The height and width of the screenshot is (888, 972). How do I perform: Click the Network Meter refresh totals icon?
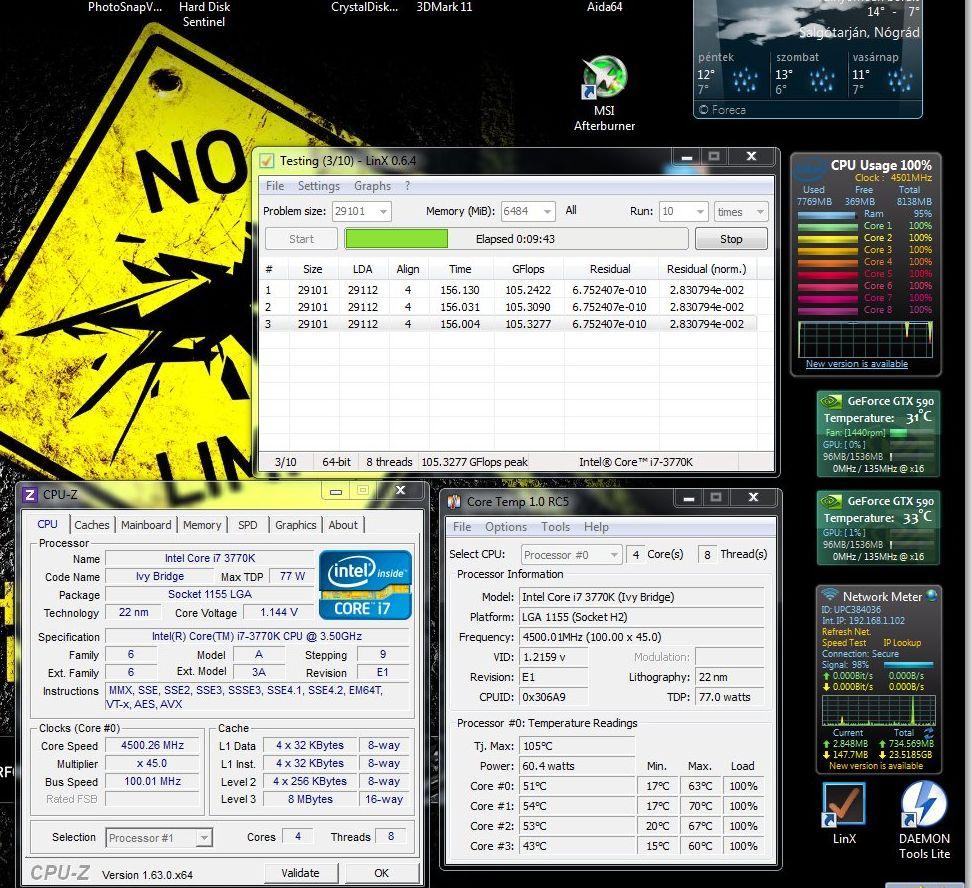coord(928,732)
